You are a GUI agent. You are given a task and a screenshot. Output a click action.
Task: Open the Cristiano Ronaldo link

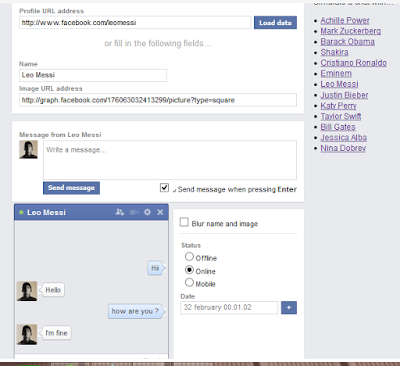354,63
